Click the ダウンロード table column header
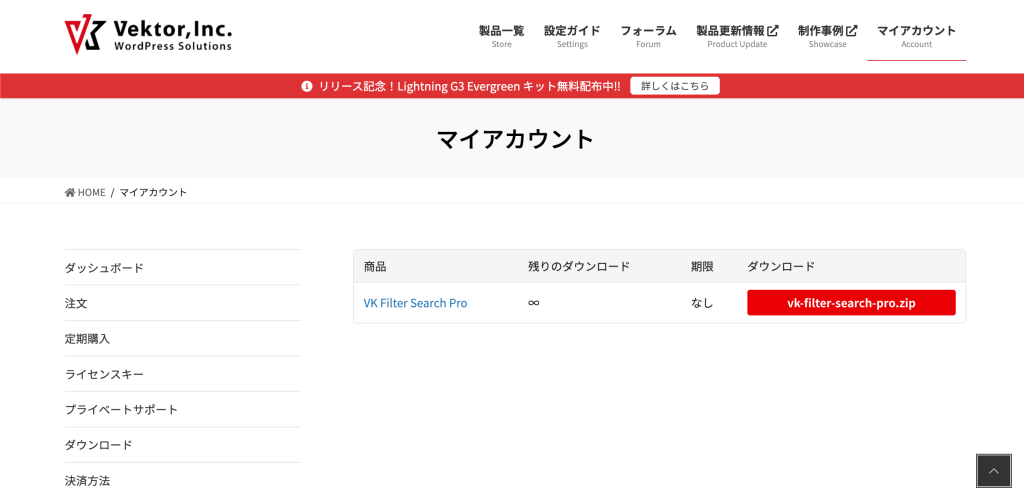 click(781, 266)
